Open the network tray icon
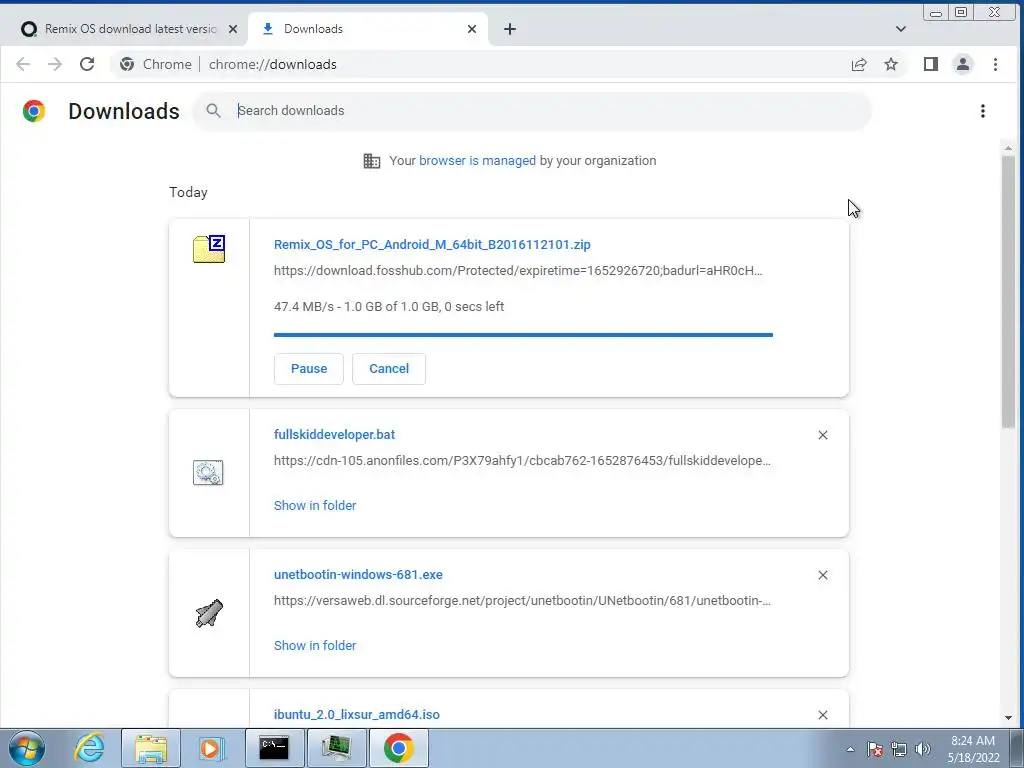This screenshot has width=1024, height=768. 899,749
